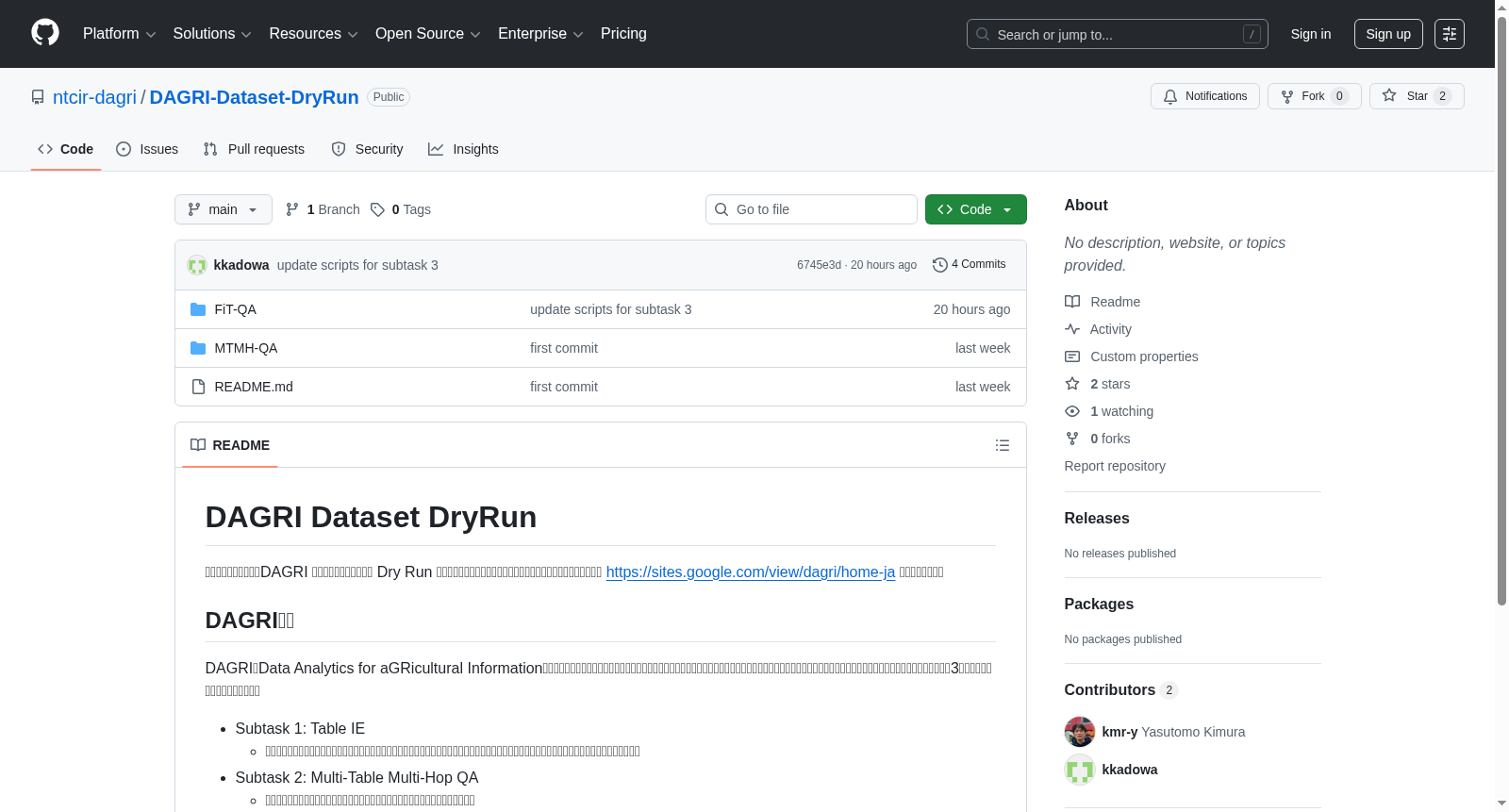Viewport: 1509px width, 812px height.
Task: Open kmr-y Yasutomo Kimura profile link
Action: point(1173,732)
